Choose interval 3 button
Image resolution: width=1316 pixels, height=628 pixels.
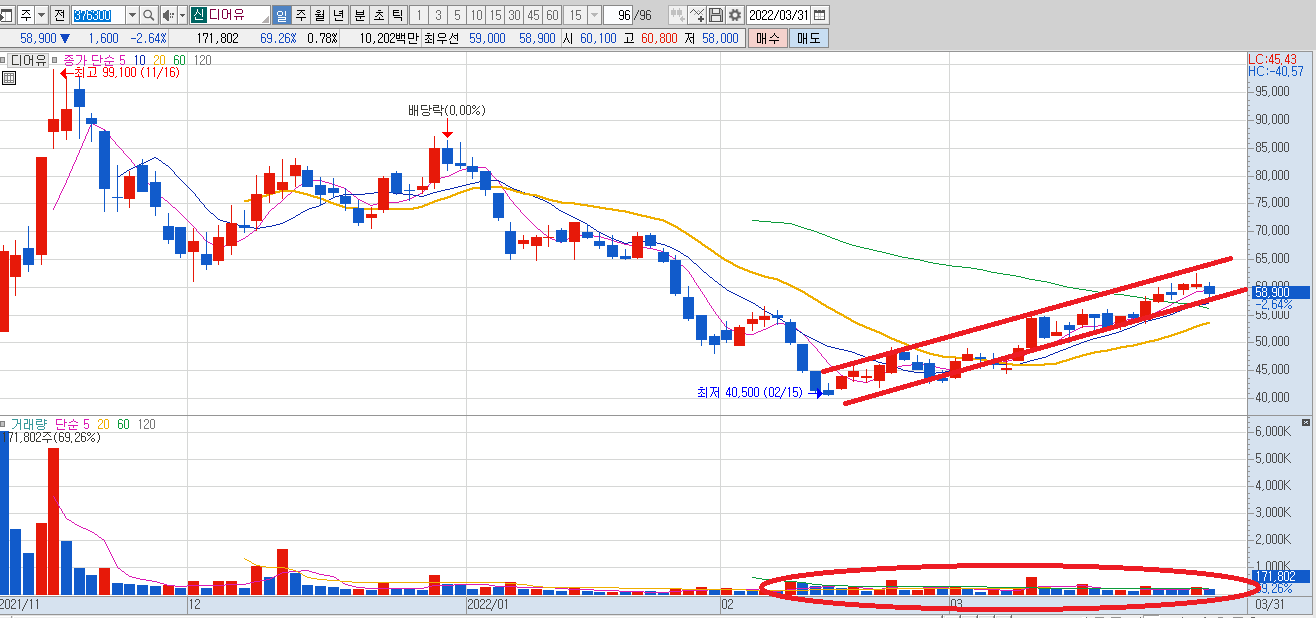(x=437, y=15)
